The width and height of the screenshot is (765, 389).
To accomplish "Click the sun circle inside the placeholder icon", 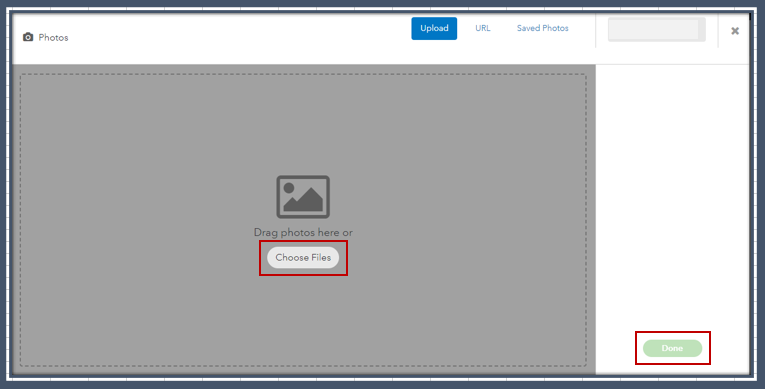I will click(x=289, y=188).
